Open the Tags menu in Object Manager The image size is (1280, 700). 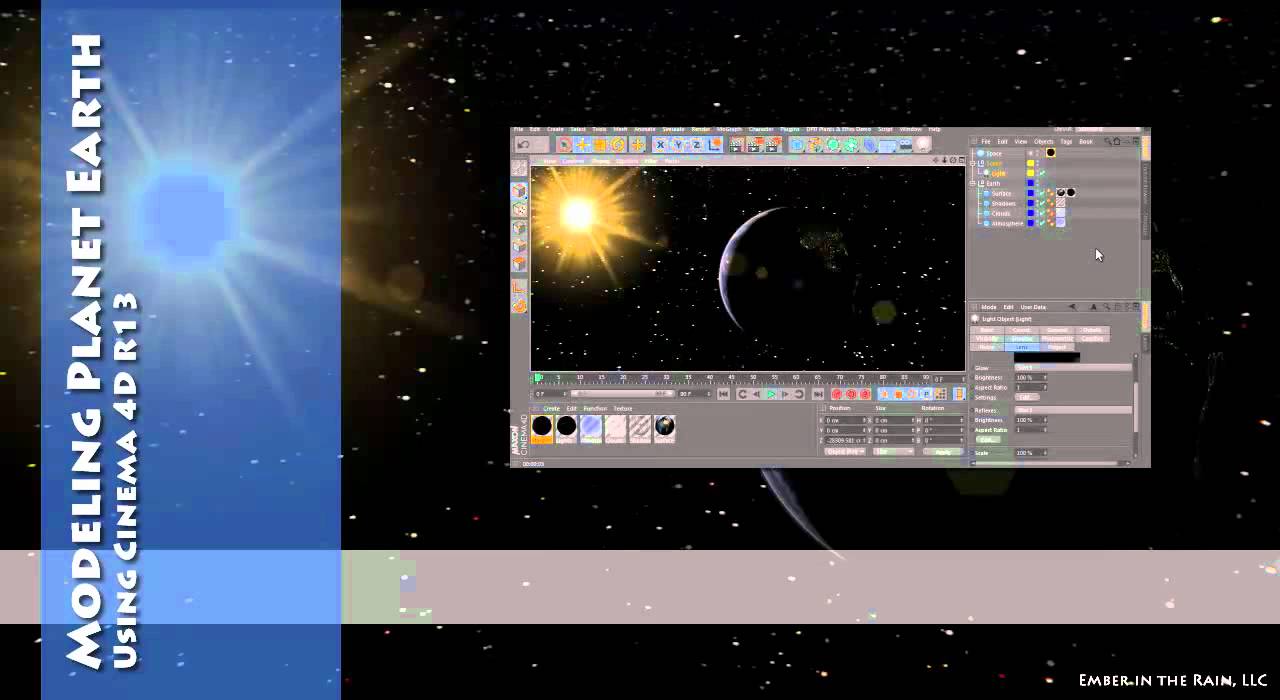[x=1066, y=141]
